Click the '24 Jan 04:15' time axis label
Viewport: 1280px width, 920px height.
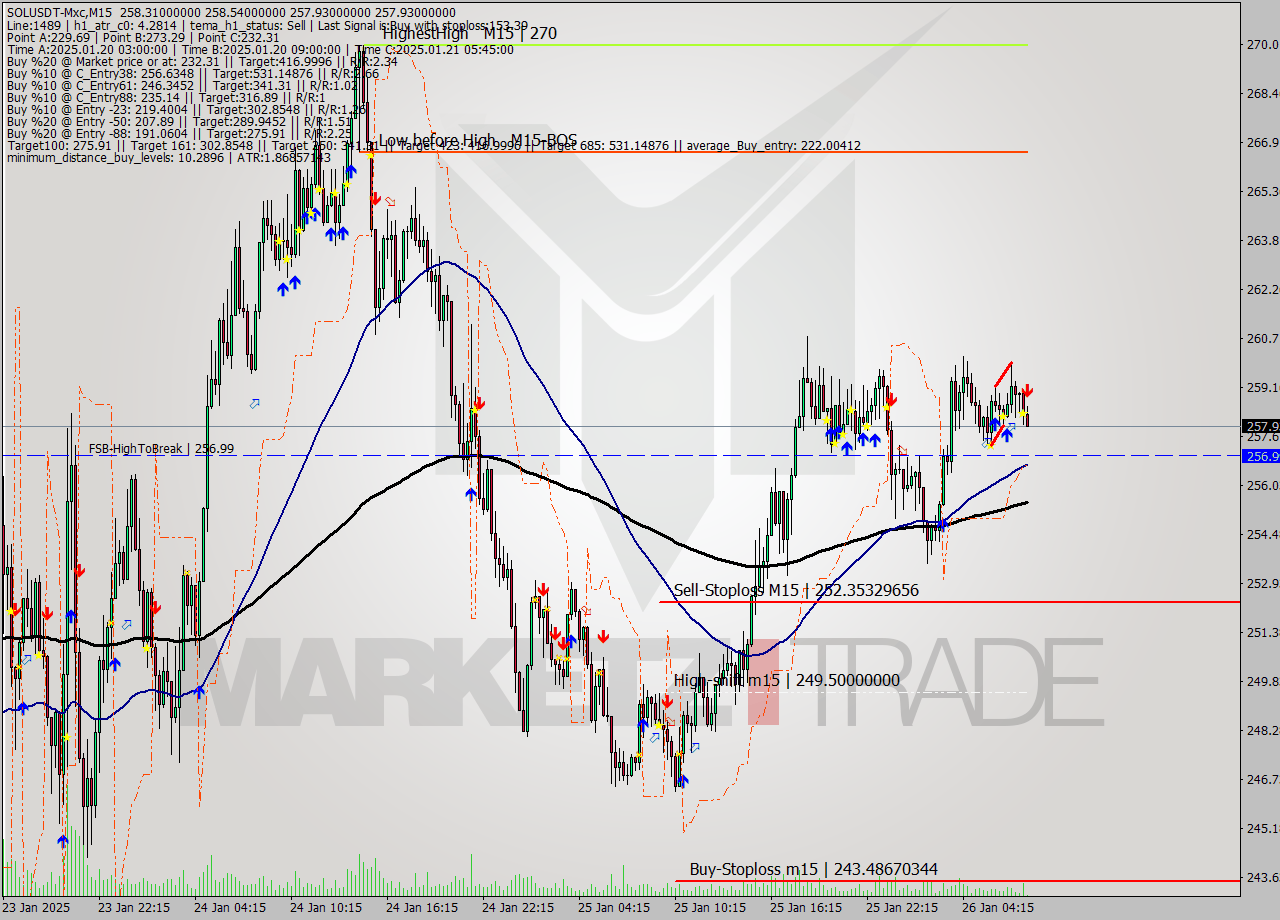[230, 908]
